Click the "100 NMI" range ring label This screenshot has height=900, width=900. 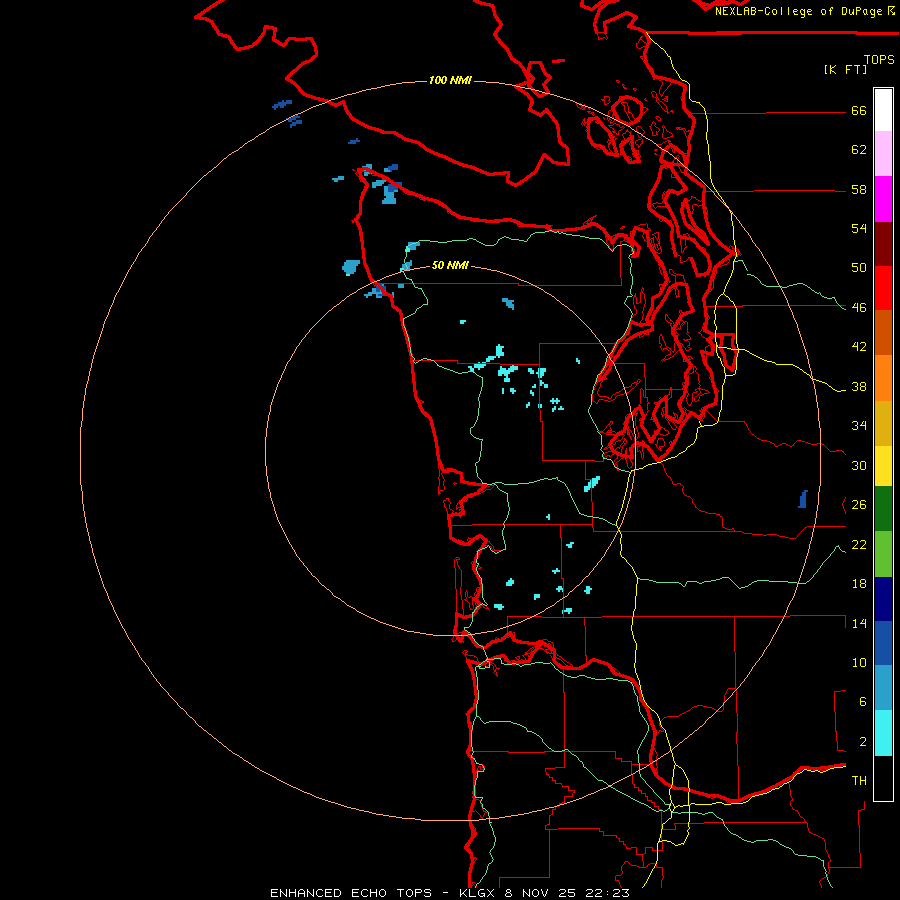[x=450, y=80]
